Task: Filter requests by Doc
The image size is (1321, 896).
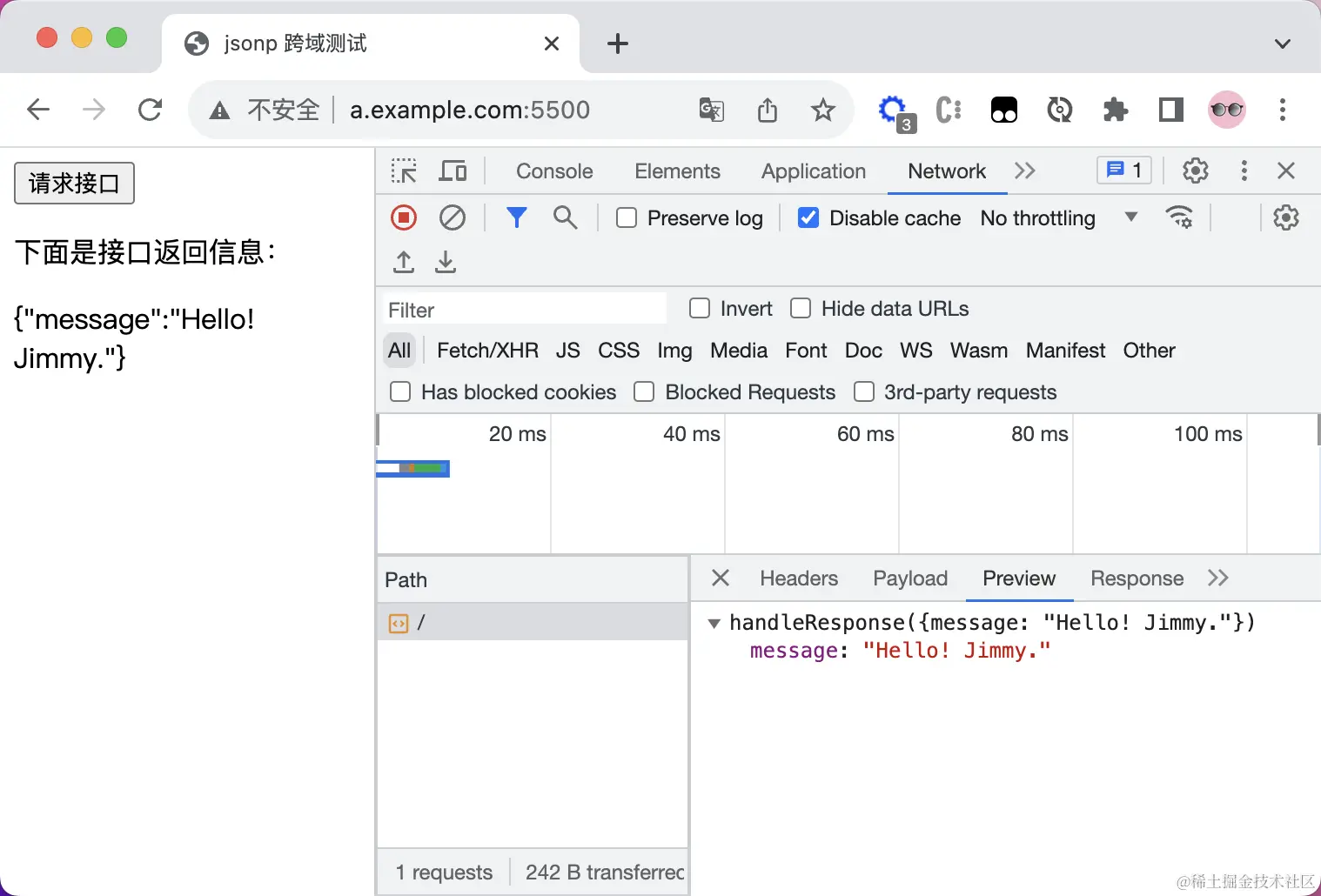Action: tap(863, 350)
